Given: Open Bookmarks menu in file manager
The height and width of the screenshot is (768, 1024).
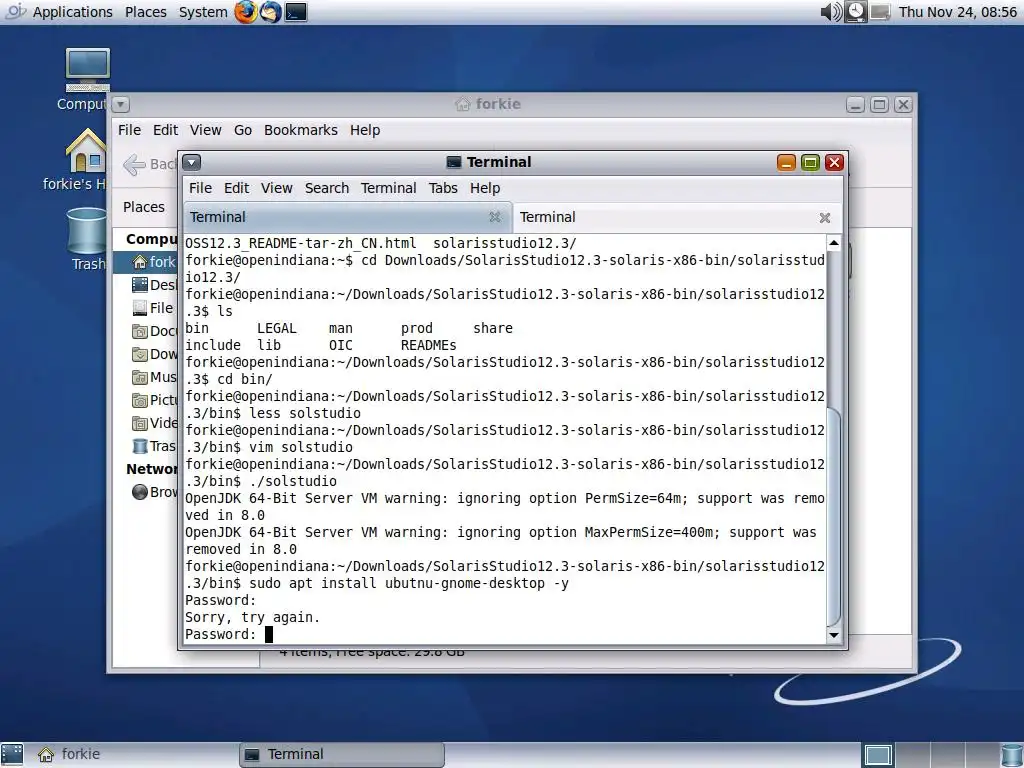Looking at the screenshot, I should tap(300, 130).
